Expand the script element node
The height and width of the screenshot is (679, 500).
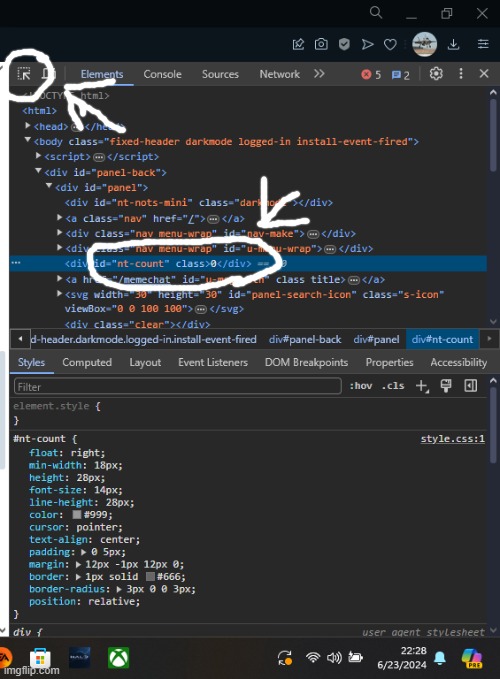(38, 155)
